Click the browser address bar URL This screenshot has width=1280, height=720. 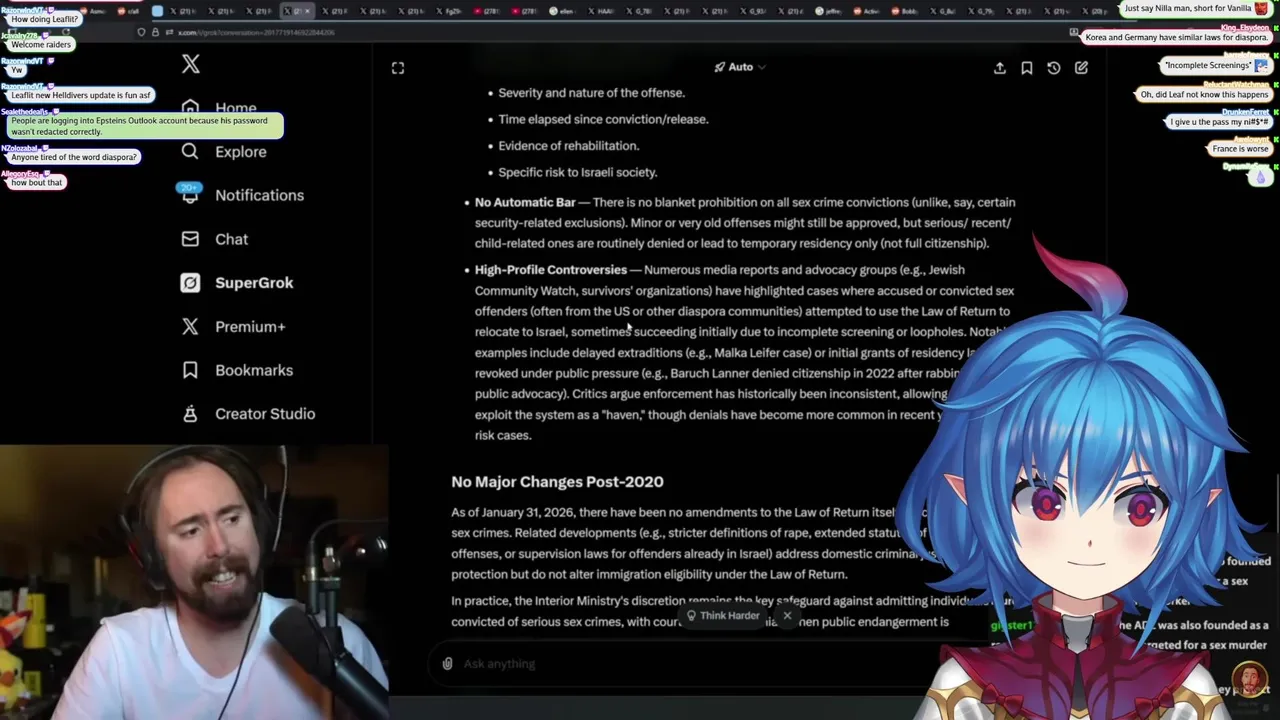pos(256,32)
